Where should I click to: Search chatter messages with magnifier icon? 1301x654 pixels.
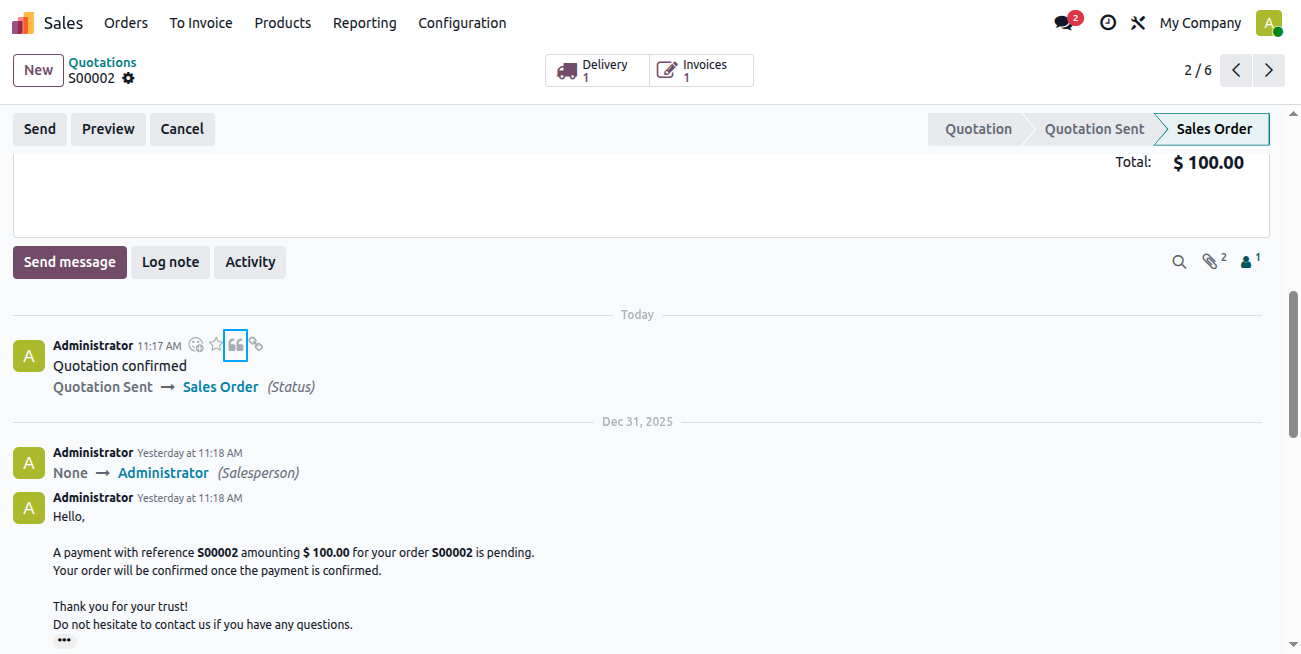(1180, 262)
